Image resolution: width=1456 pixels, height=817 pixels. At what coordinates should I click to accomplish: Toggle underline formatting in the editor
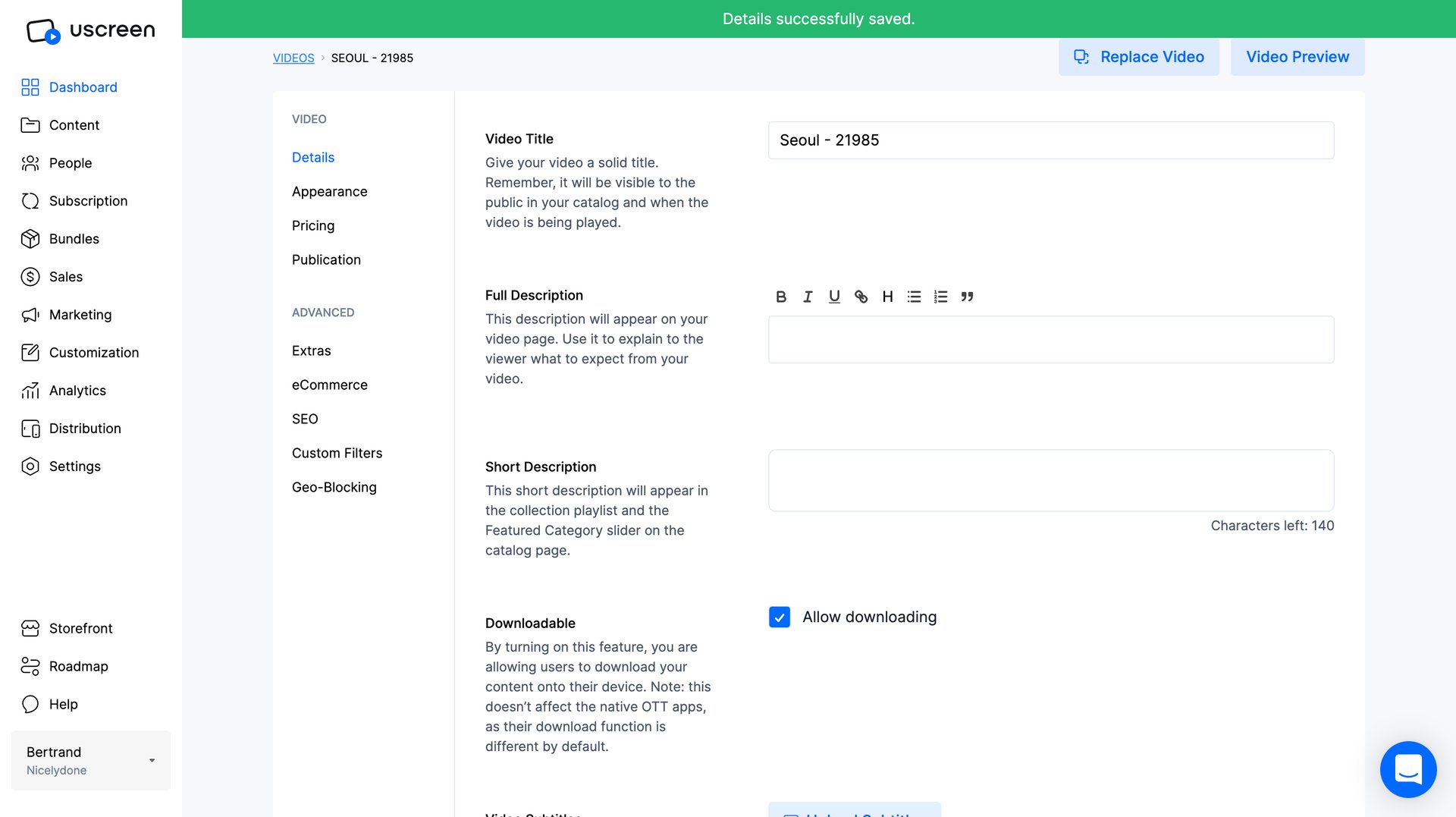coord(834,297)
